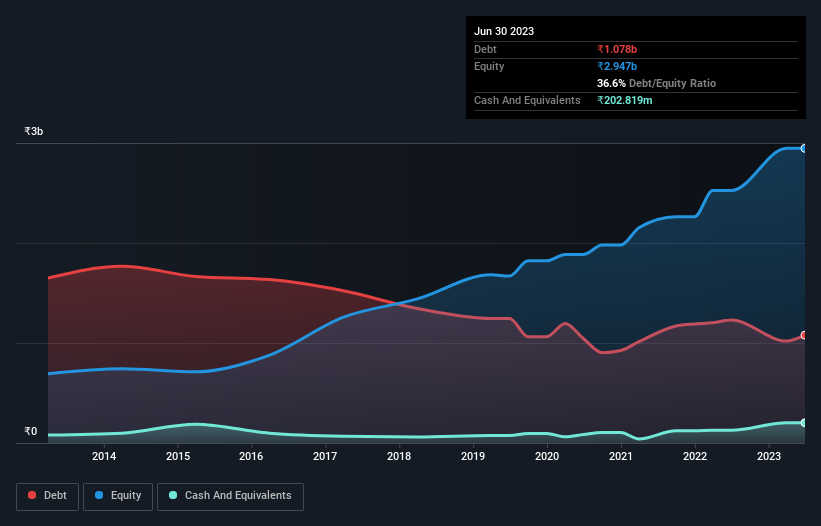Select the 2016 x-axis label
Image resolution: width=821 pixels, height=526 pixels.
tap(251, 456)
